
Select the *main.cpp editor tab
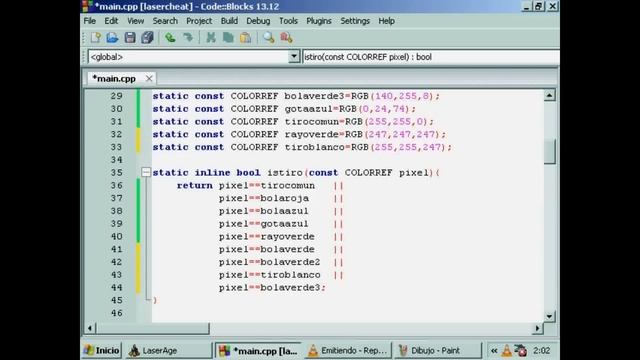tap(114, 78)
